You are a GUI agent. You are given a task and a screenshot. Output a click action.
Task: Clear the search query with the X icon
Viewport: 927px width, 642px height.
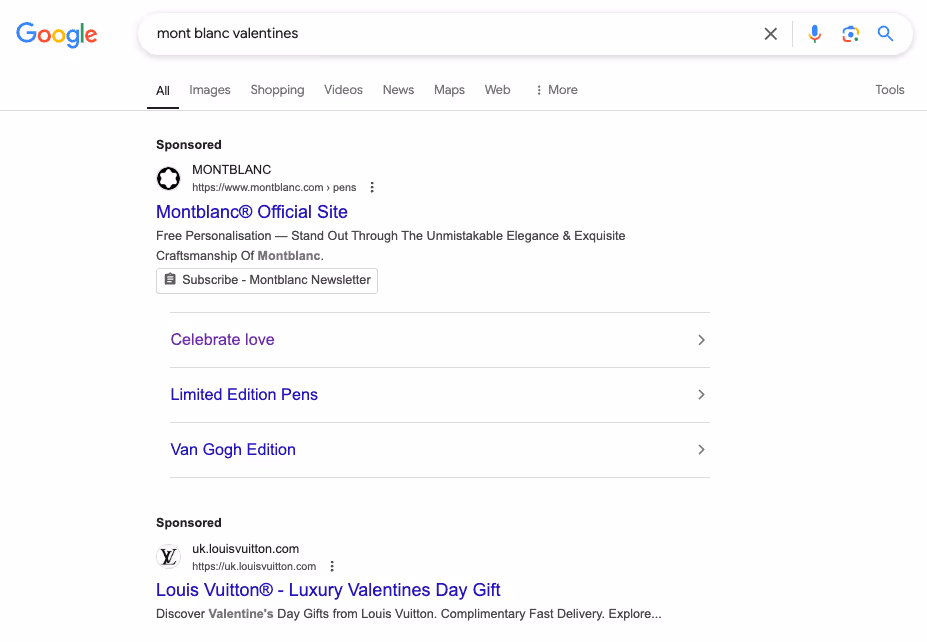point(770,34)
